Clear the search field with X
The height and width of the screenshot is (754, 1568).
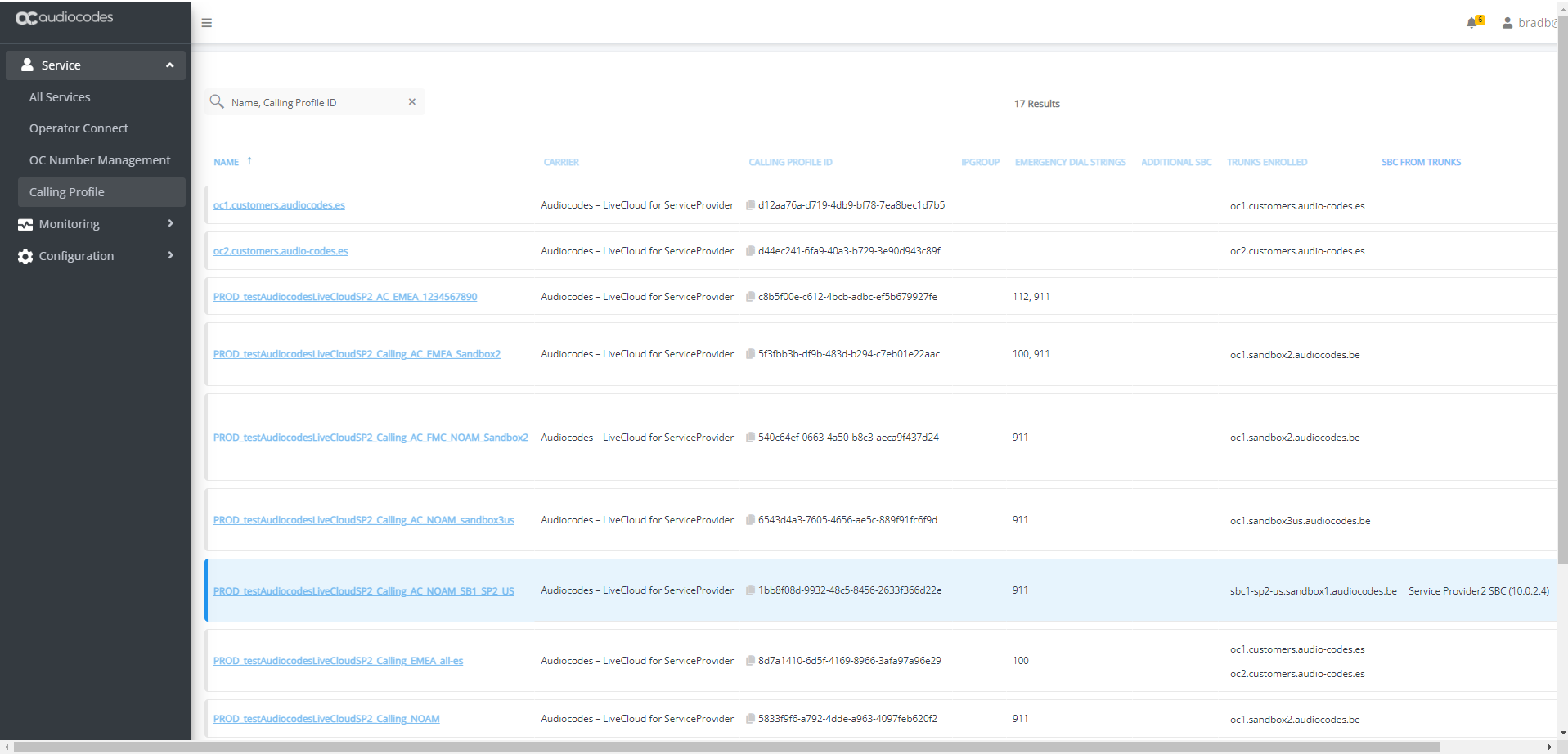412,102
